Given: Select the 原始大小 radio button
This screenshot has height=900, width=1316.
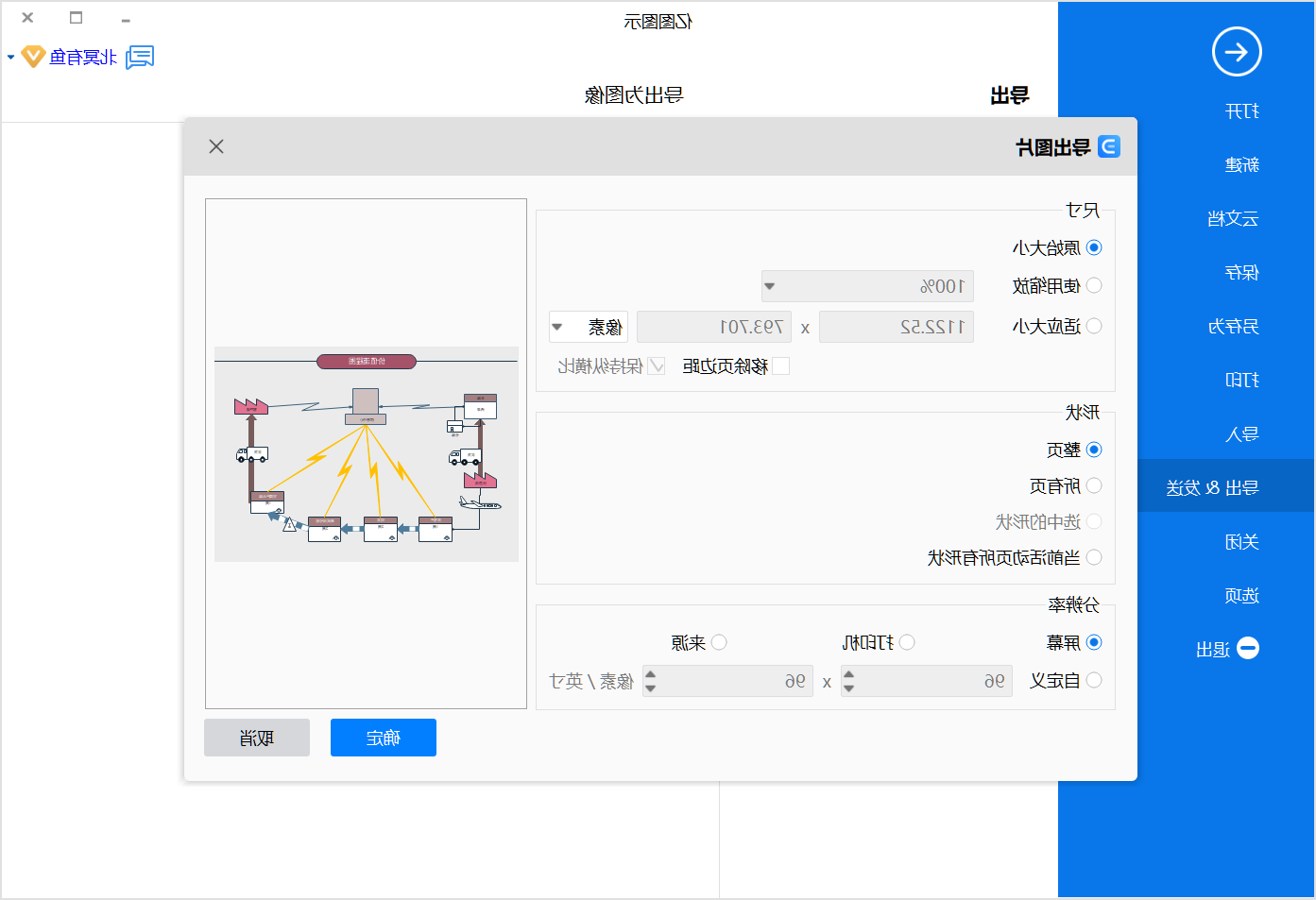Looking at the screenshot, I should 1094,247.
